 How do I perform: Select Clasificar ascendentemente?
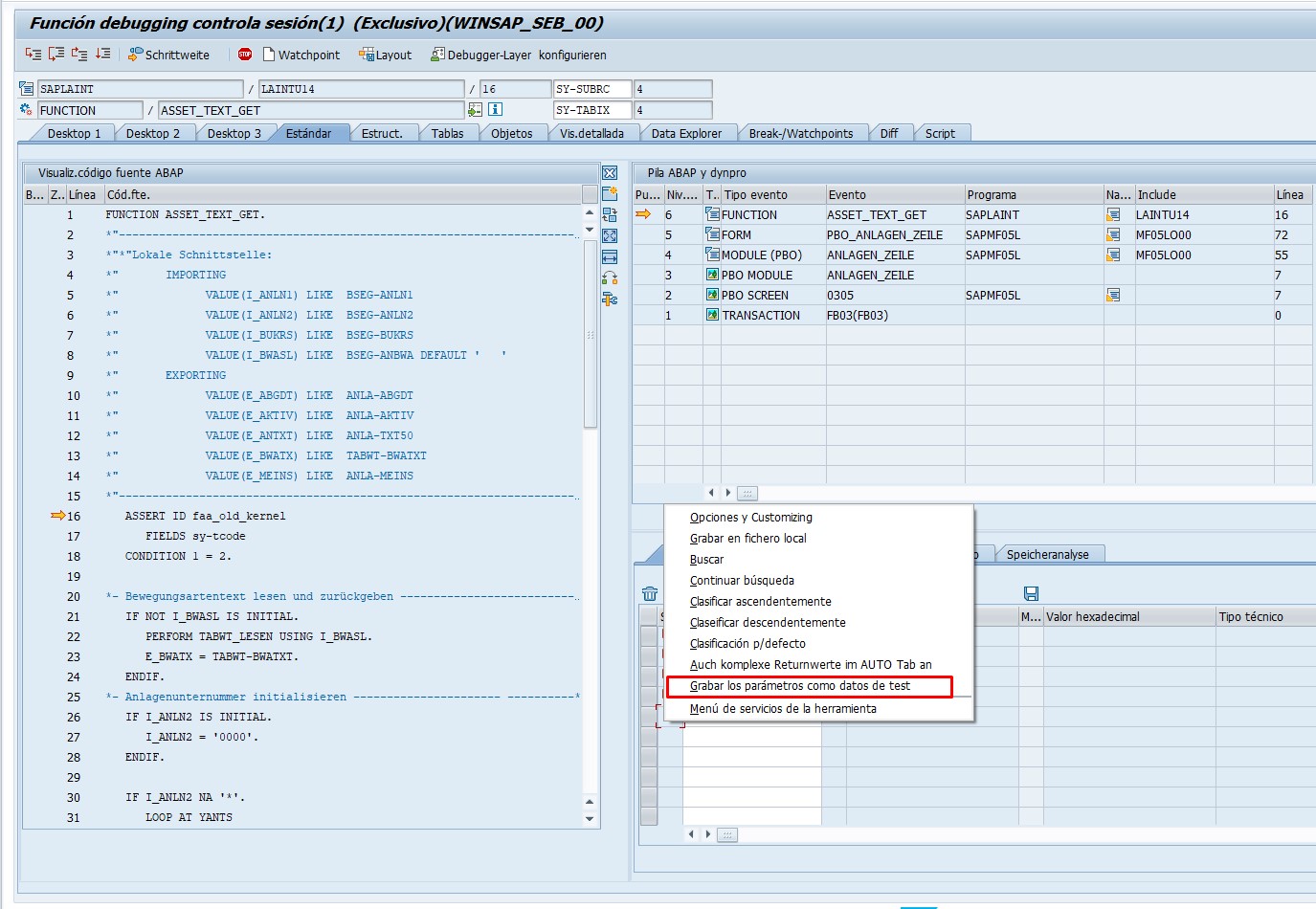click(761, 602)
